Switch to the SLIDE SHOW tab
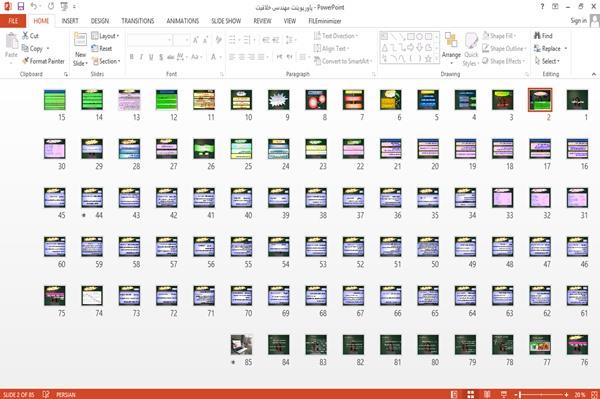This screenshot has width=600, height=399. [x=226, y=21]
